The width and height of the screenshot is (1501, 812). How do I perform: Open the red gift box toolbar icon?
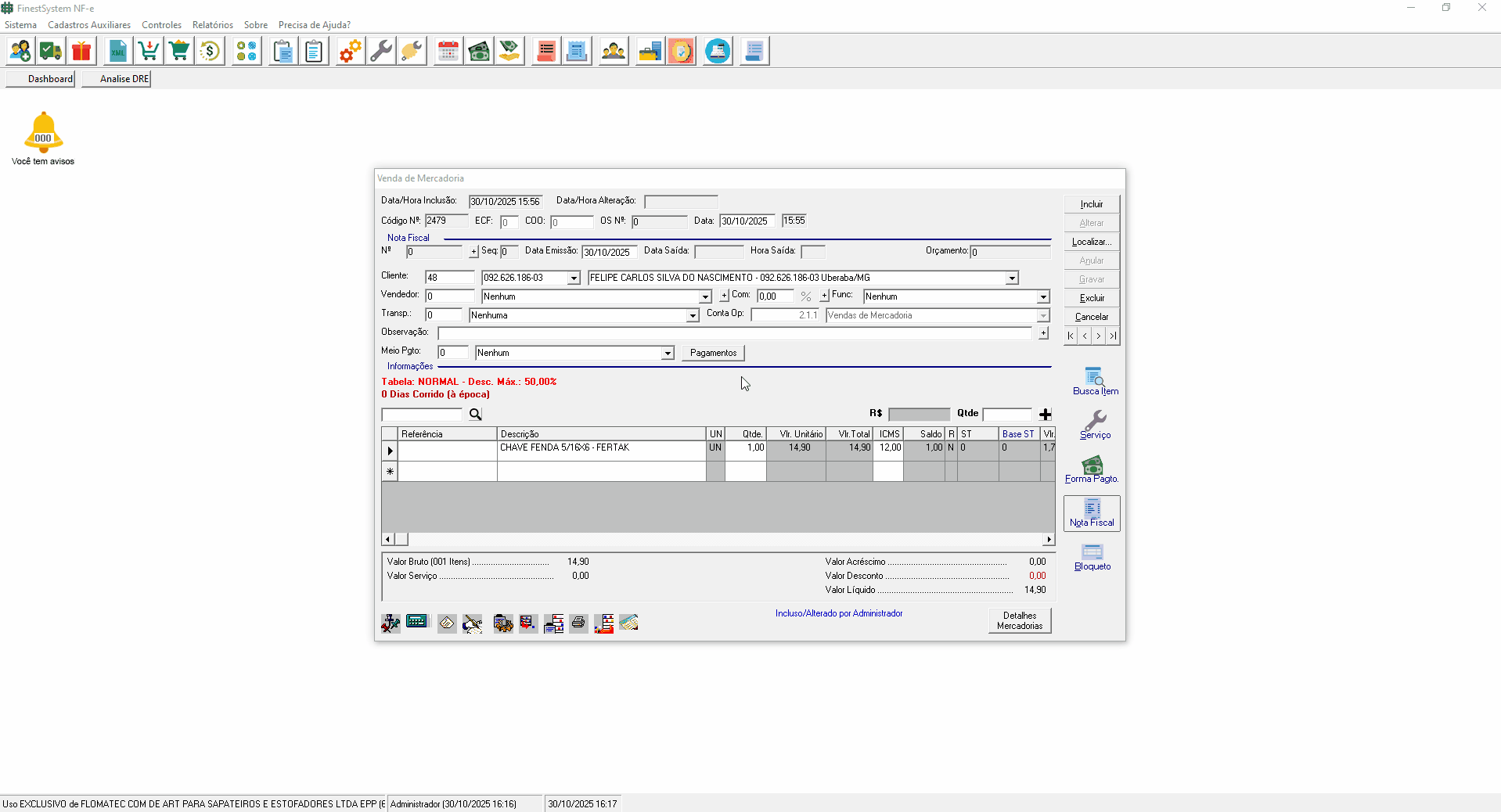81,52
